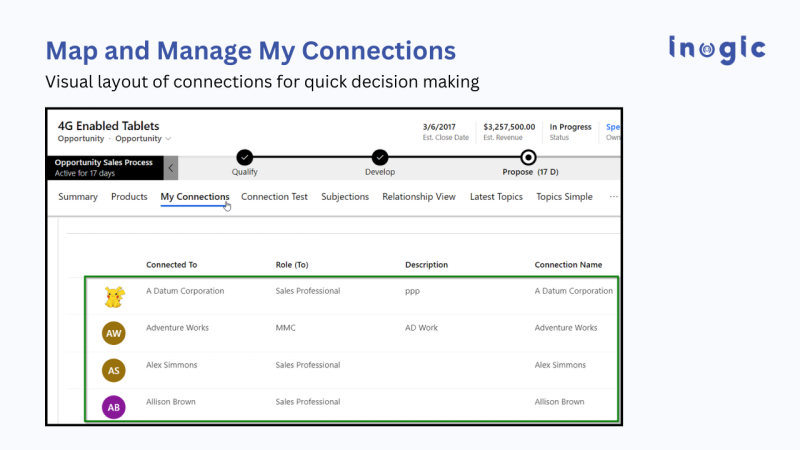Open the Relationship View tab

coord(418,197)
